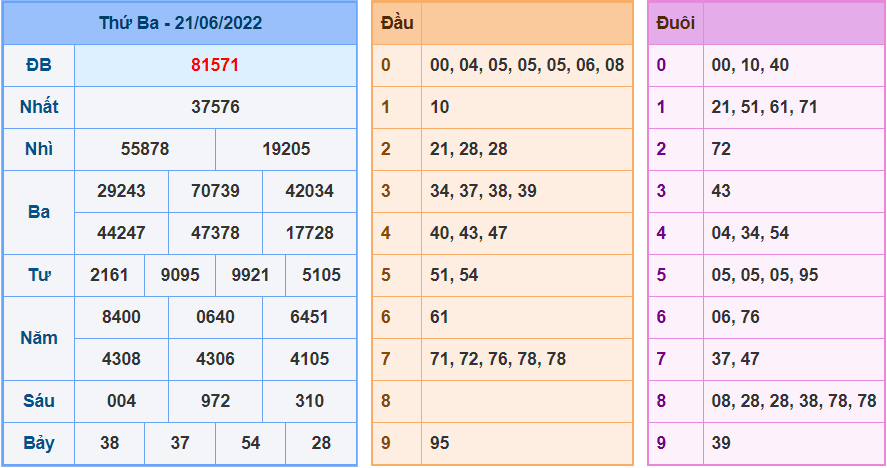
Task: Click the Năm row label
Action: tap(38, 338)
